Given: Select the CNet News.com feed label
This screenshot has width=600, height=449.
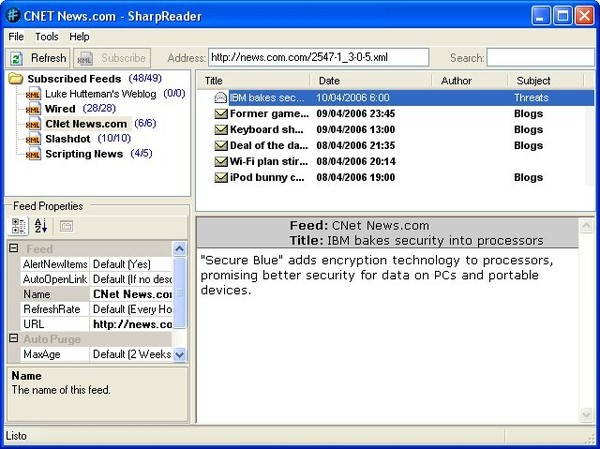Looking at the screenshot, I should click(x=86, y=124).
